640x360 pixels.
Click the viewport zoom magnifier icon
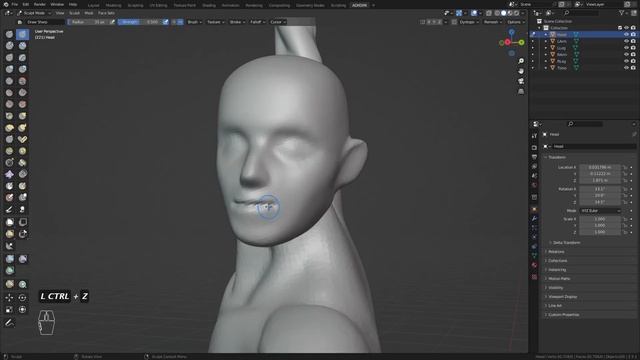click(x=521, y=61)
